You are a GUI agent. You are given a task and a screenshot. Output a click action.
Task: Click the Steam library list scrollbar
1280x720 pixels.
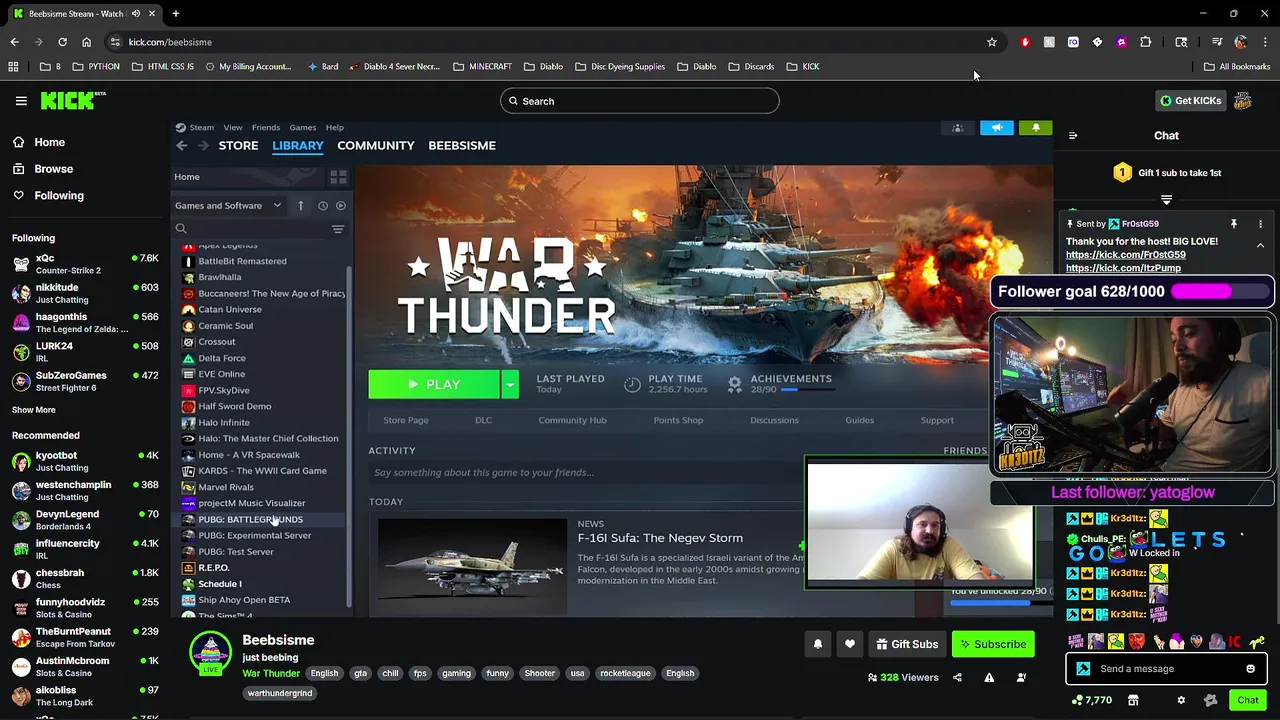349,435
